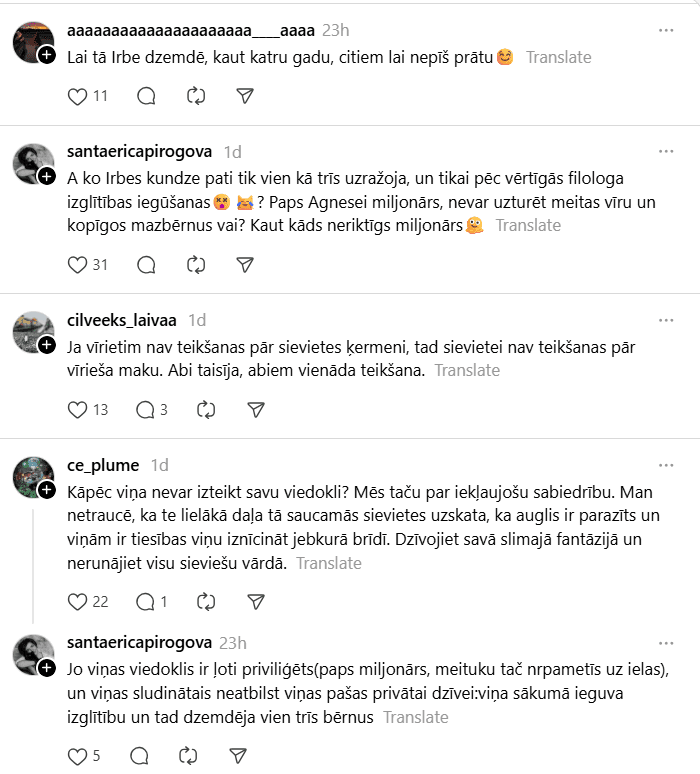Open cilveeks_laivaa's profile via username
Image resolution: width=700 pixels, height=774 pixels.
pos(121,320)
